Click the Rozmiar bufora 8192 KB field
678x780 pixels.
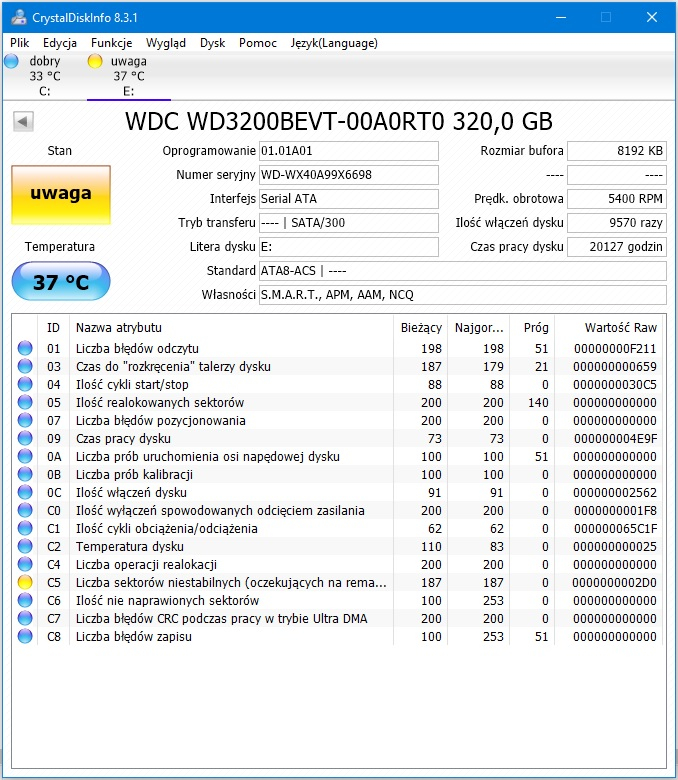click(617, 151)
